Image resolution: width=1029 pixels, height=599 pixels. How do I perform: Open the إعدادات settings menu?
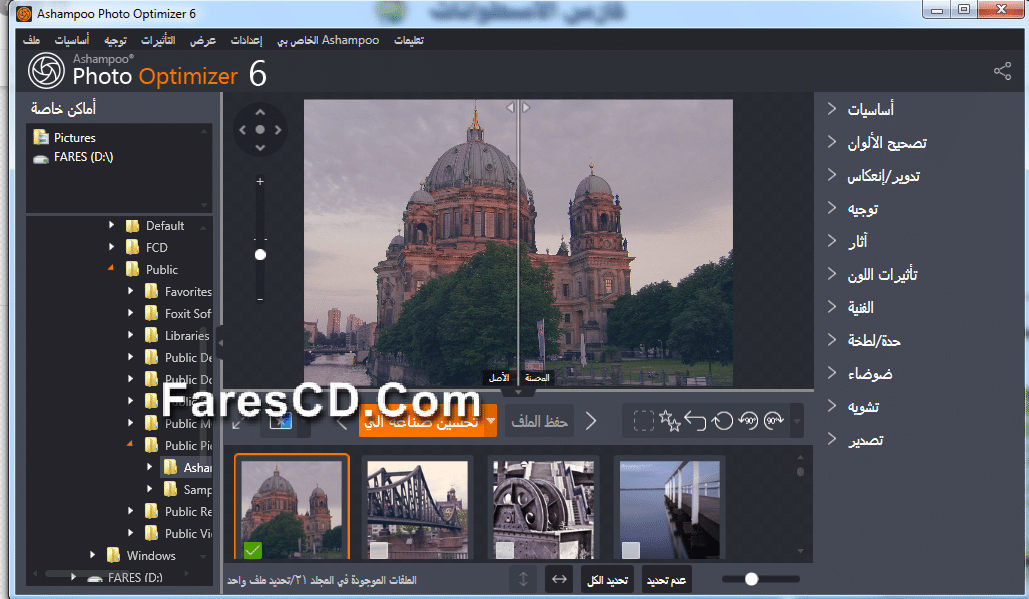coord(246,40)
